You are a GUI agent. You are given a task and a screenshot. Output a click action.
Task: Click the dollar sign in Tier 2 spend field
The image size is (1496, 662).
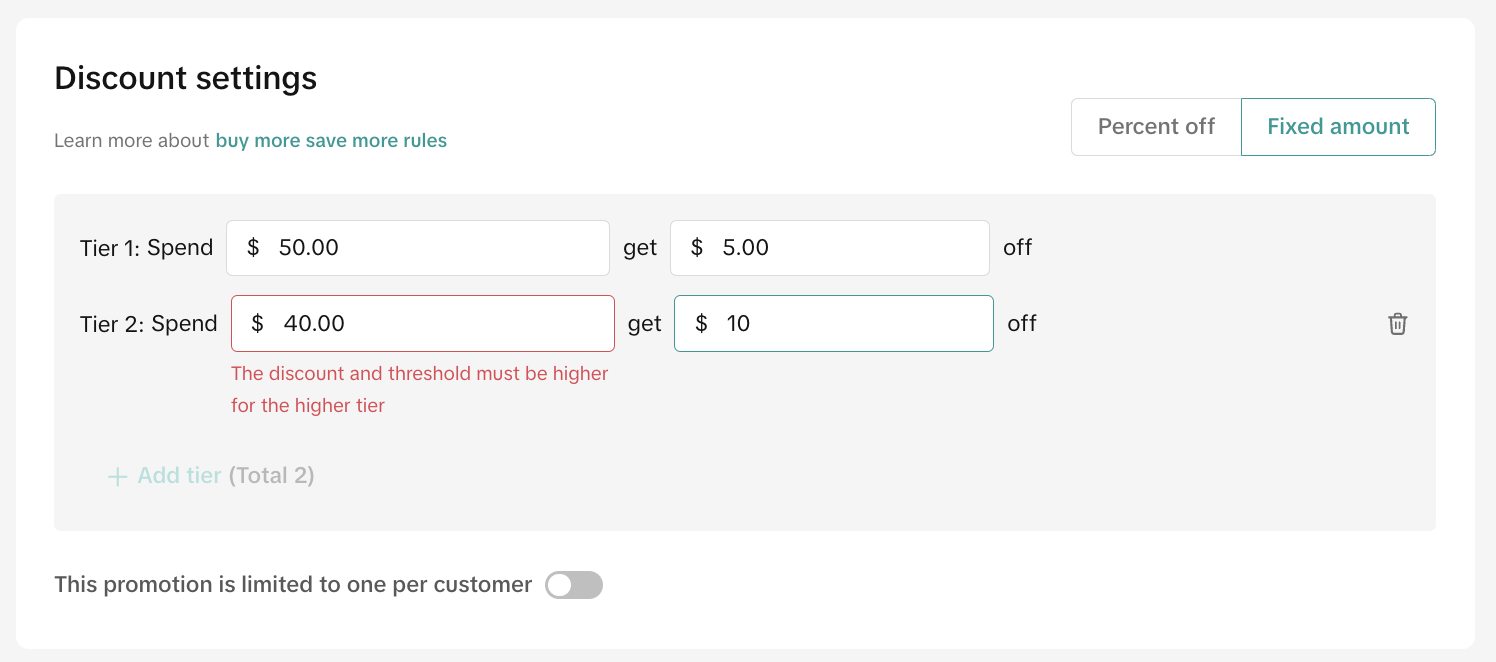click(258, 324)
